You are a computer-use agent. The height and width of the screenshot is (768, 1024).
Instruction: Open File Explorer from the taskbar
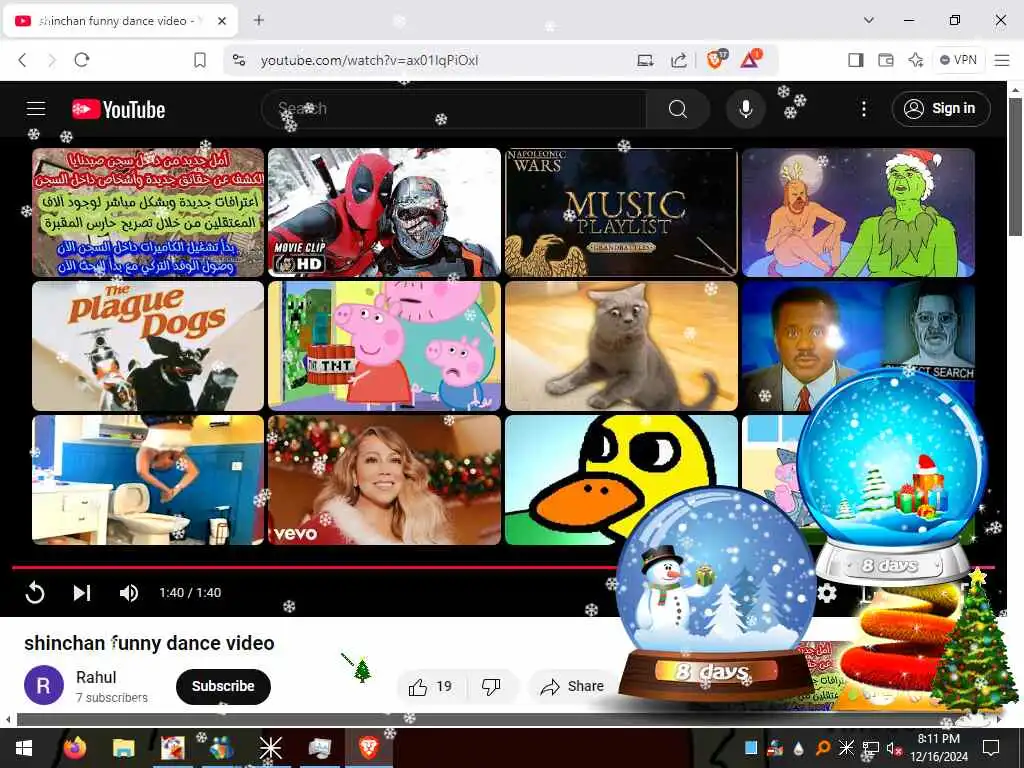(123, 748)
